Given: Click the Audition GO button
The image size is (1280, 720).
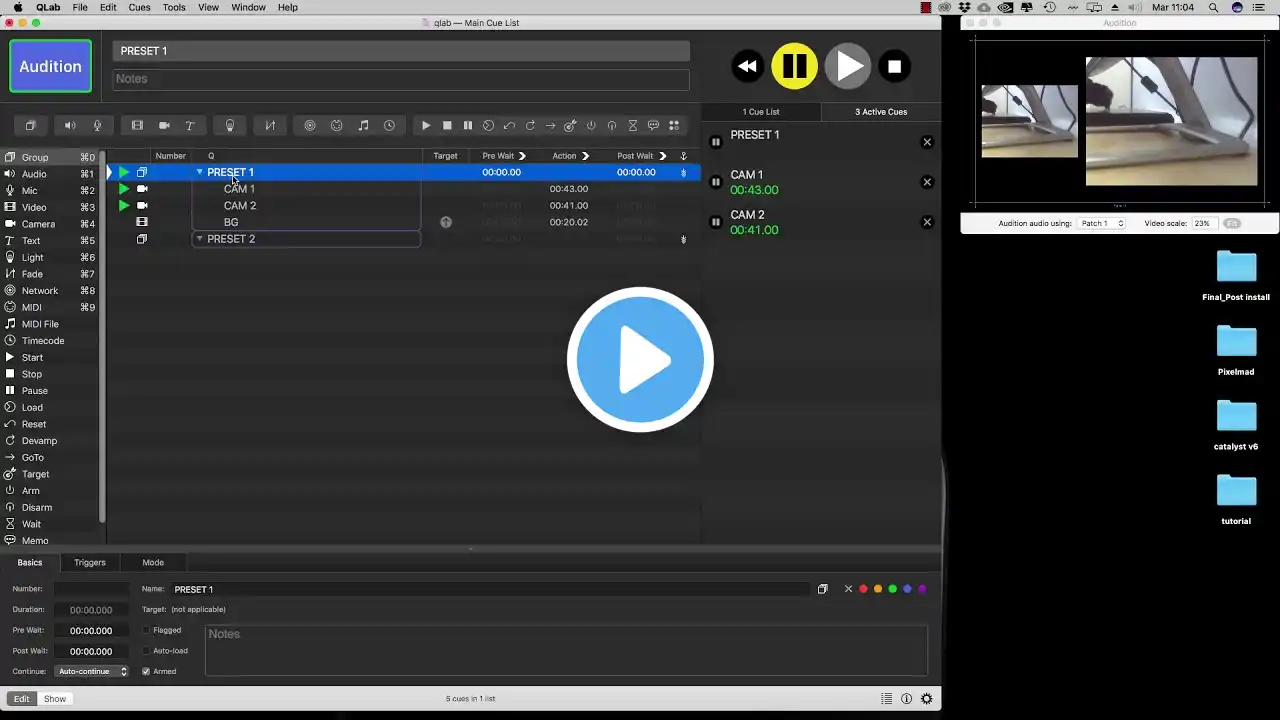Looking at the screenshot, I should [50, 67].
